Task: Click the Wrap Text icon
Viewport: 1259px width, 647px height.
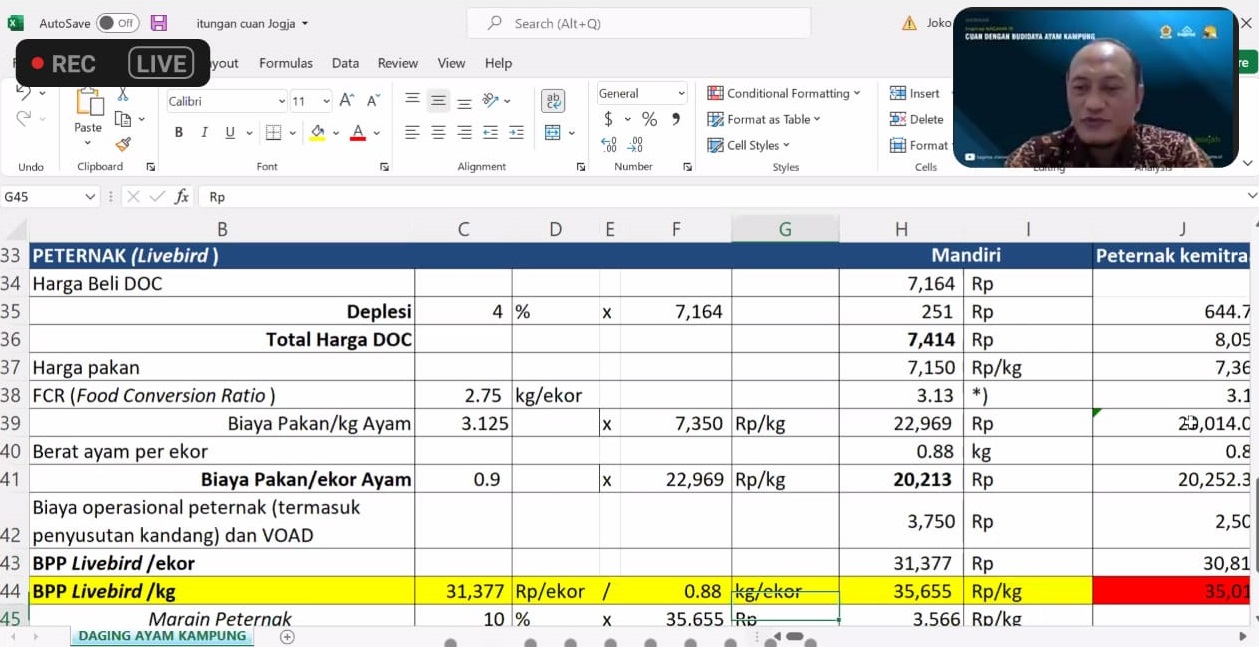Action: pyautogui.click(x=552, y=101)
